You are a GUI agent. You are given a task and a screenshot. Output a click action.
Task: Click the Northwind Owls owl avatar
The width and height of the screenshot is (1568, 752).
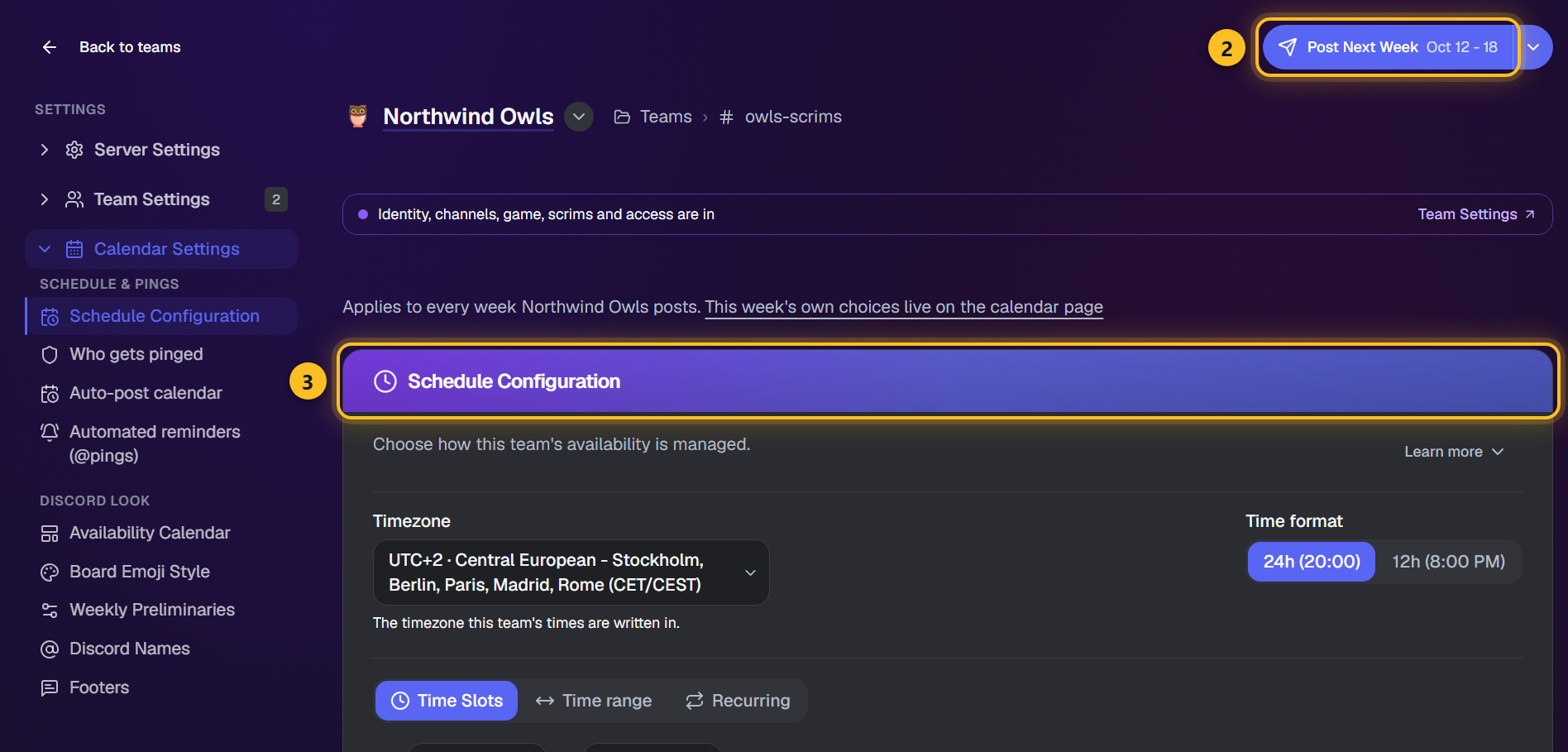[x=358, y=117]
